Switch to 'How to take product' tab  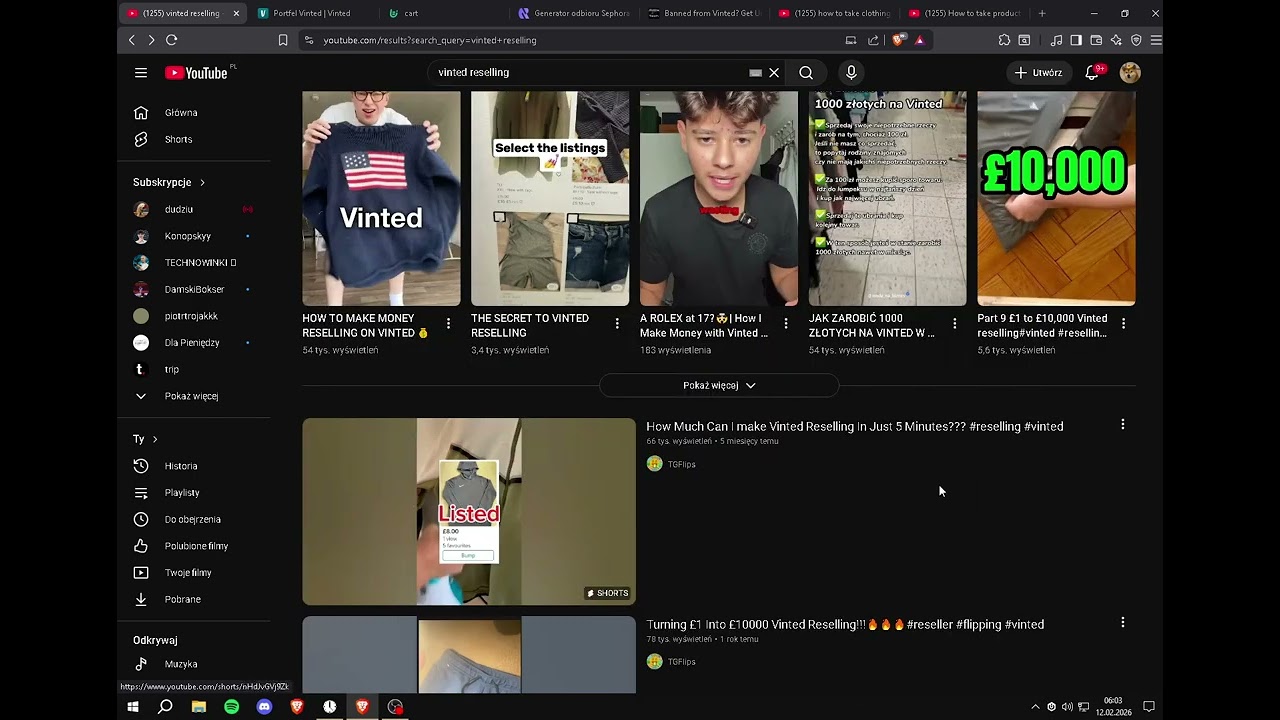[x=965, y=13]
